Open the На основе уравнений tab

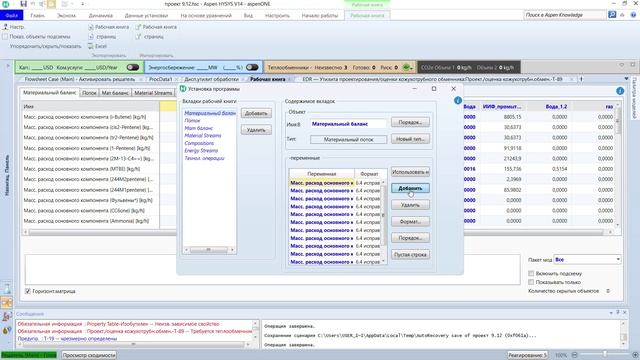pos(206,16)
